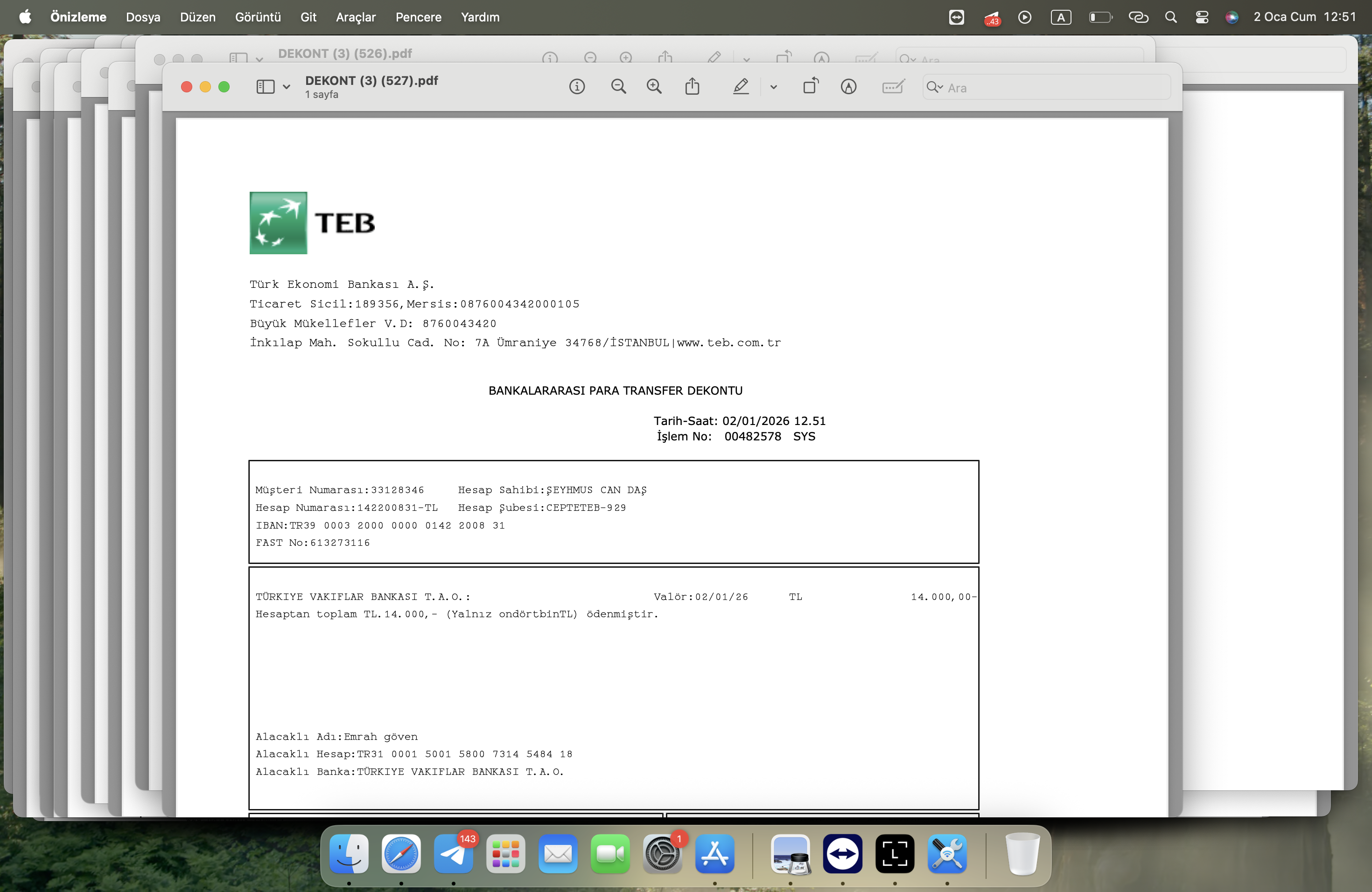Click the FAST No:613273116 text

point(313,543)
